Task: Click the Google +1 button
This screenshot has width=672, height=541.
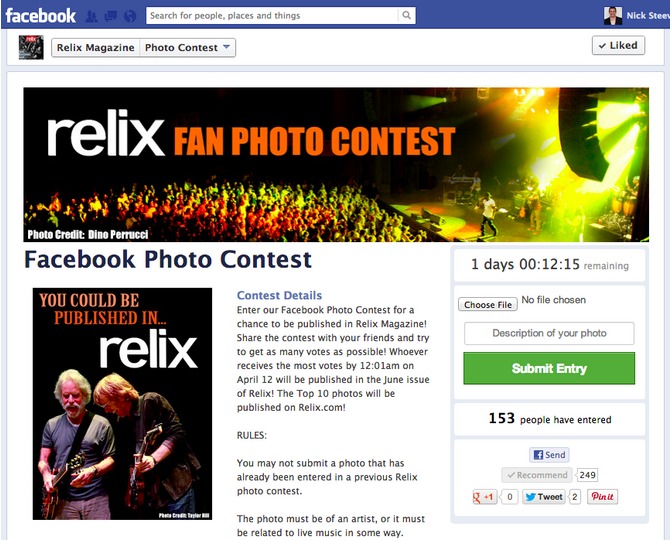Action: (484, 497)
